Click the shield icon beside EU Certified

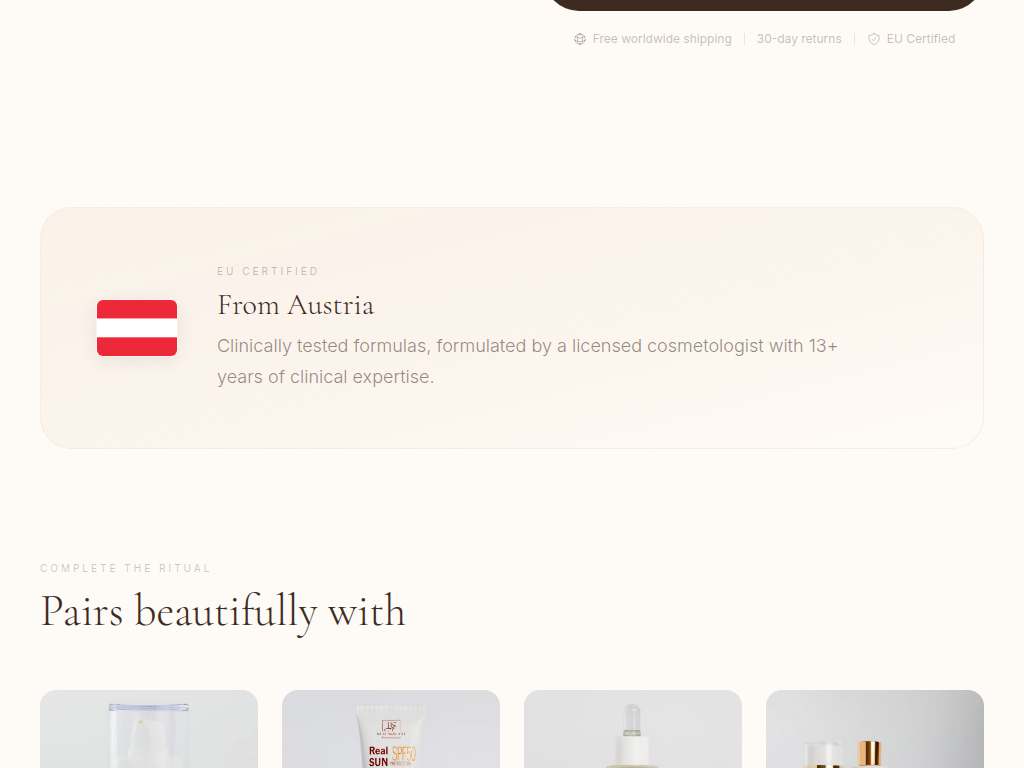[x=873, y=39]
